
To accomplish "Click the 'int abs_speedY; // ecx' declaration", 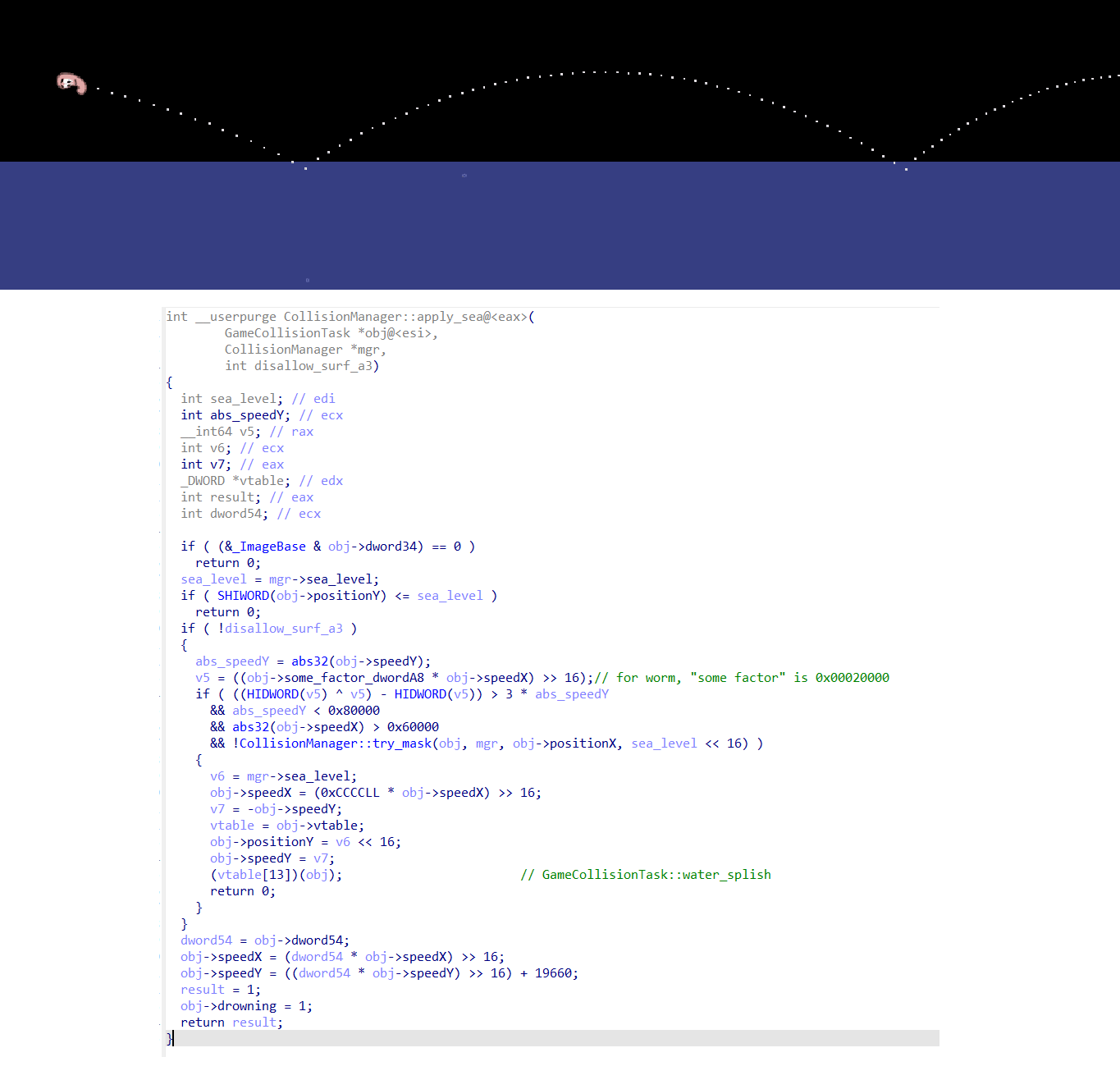I will point(262,415).
